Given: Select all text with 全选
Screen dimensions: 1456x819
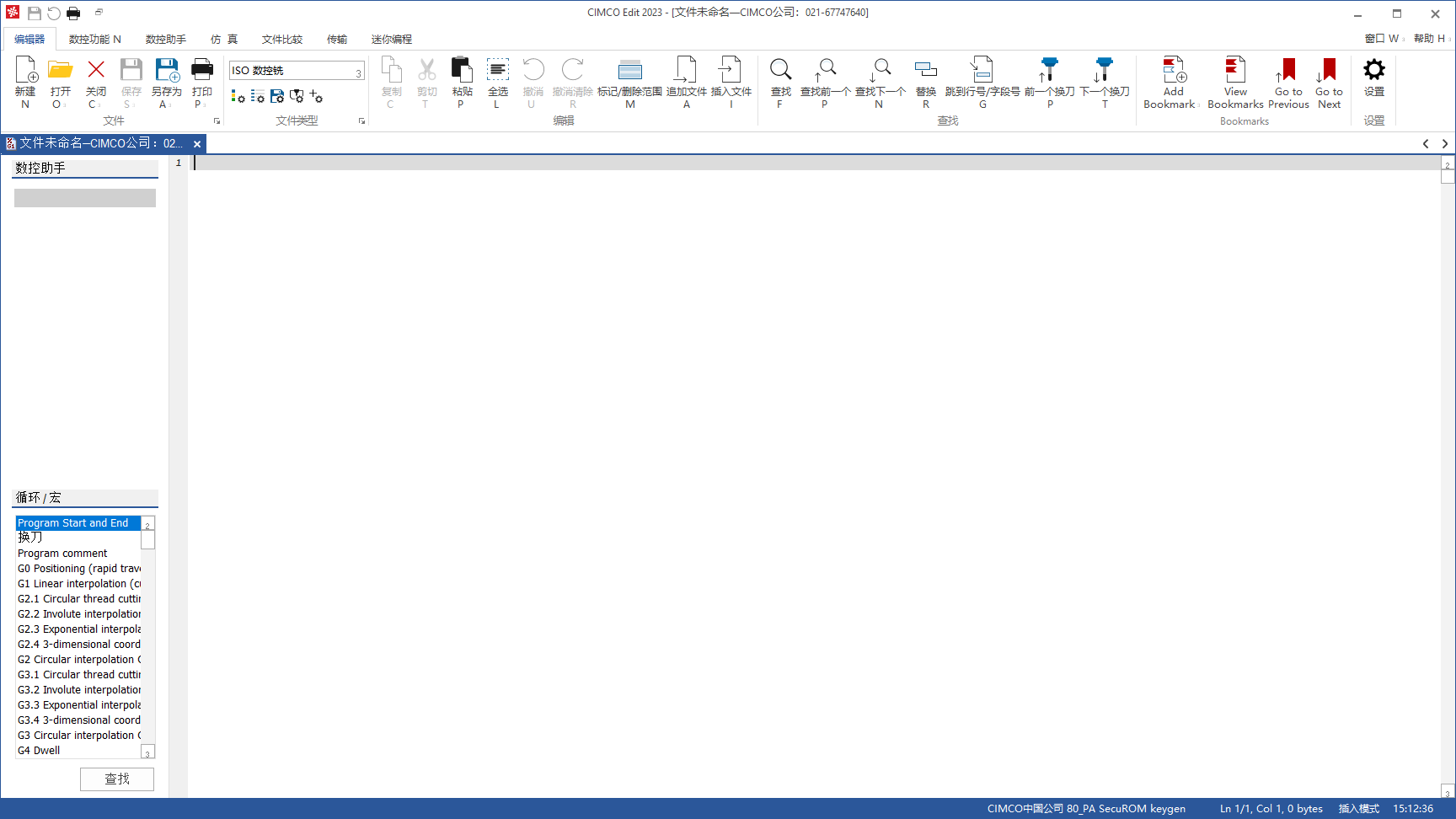Looking at the screenshot, I should point(498,82).
